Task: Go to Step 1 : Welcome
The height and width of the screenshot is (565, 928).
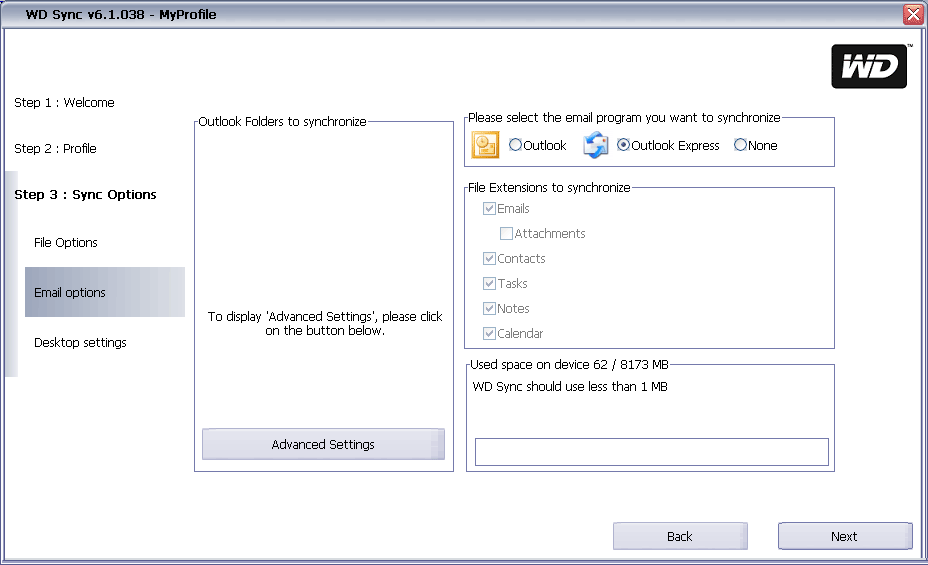Action: [64, 103]
